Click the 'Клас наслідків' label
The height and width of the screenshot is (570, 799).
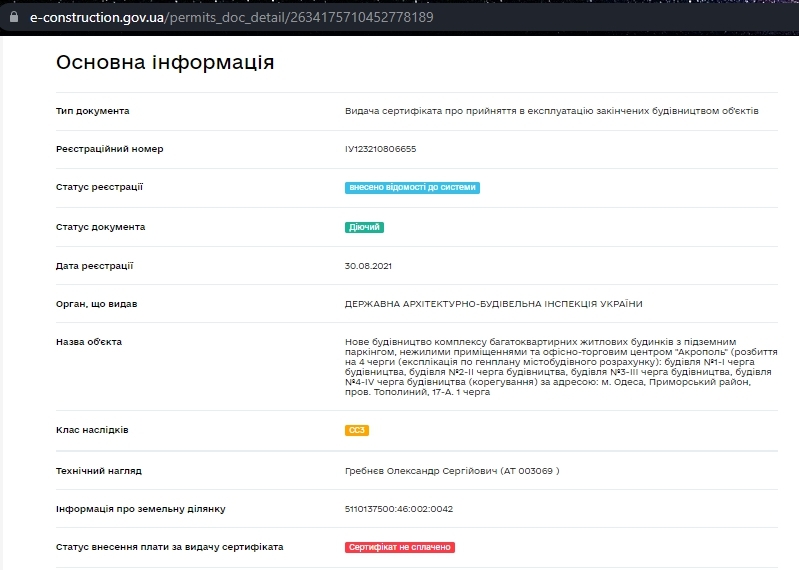coord(92,430)
